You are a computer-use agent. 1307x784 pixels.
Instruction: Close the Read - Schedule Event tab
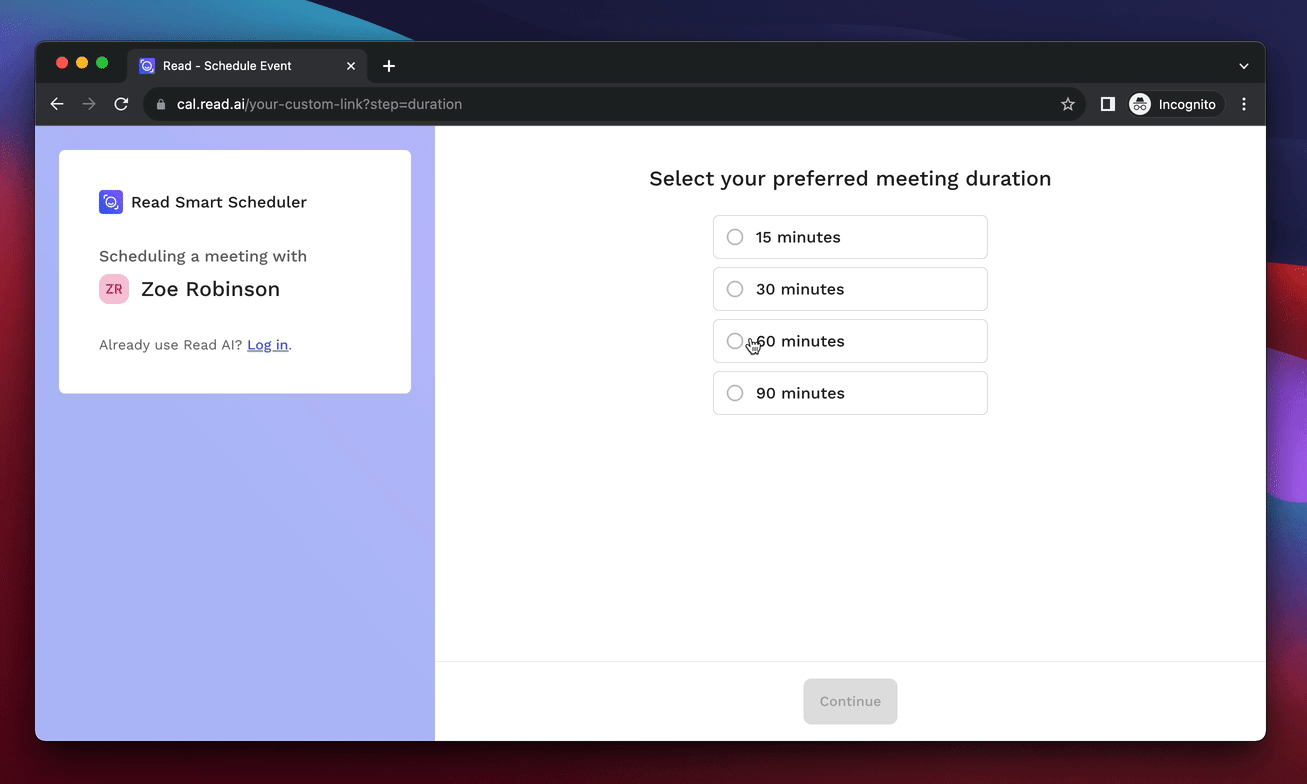click(351, 65)
